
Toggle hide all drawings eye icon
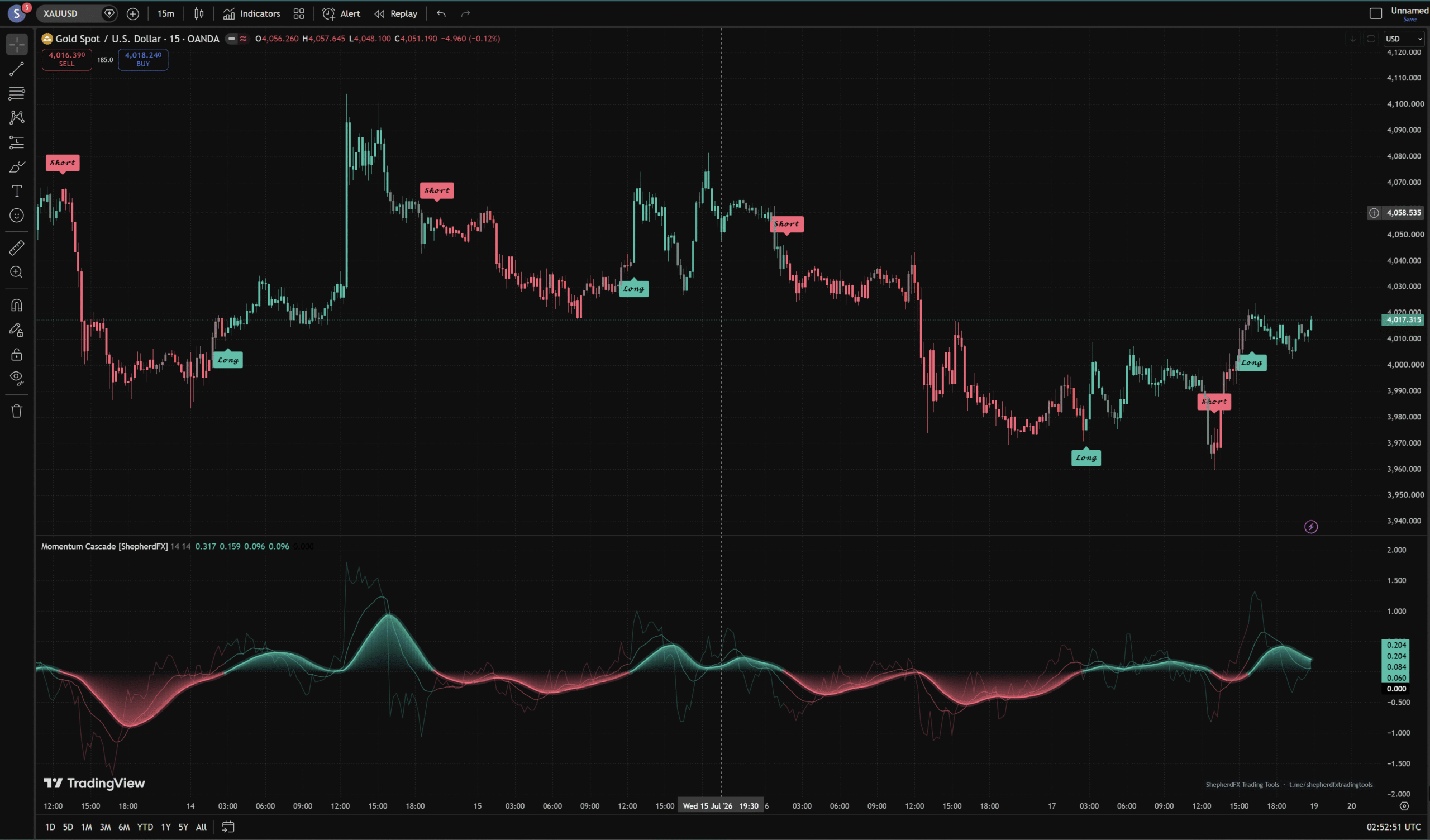point(16,379)
